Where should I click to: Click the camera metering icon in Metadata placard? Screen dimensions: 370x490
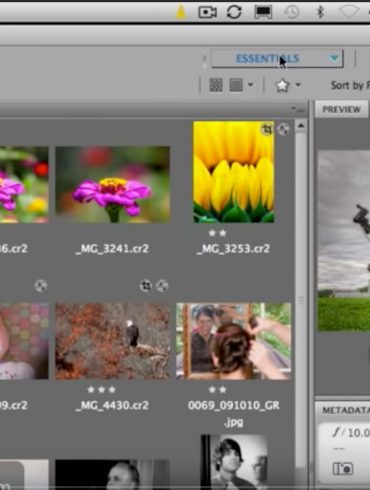(x=343, y=468)
